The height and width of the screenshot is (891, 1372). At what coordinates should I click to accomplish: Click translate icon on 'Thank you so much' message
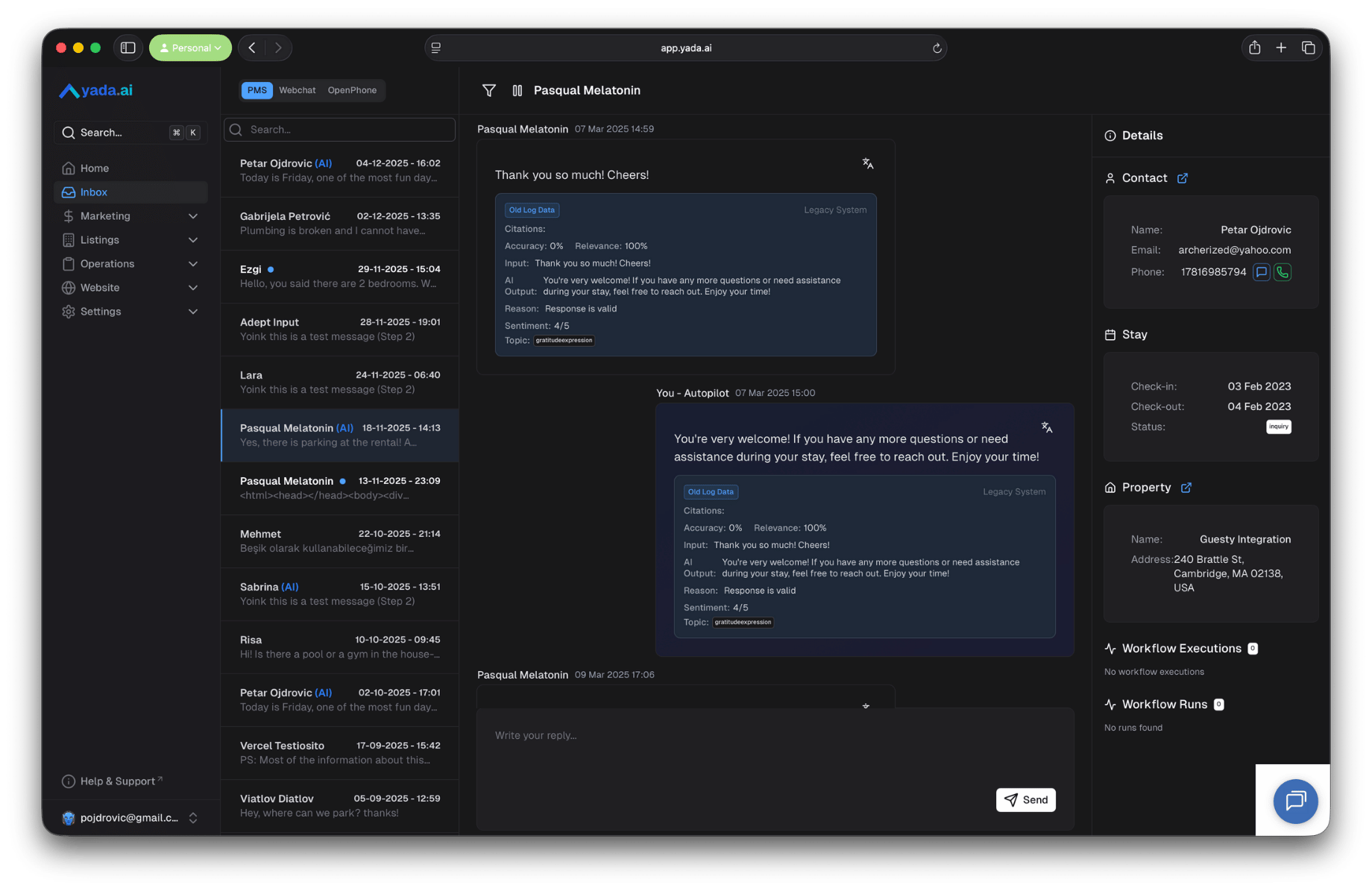pyautogui.click(x=868, y=163)
